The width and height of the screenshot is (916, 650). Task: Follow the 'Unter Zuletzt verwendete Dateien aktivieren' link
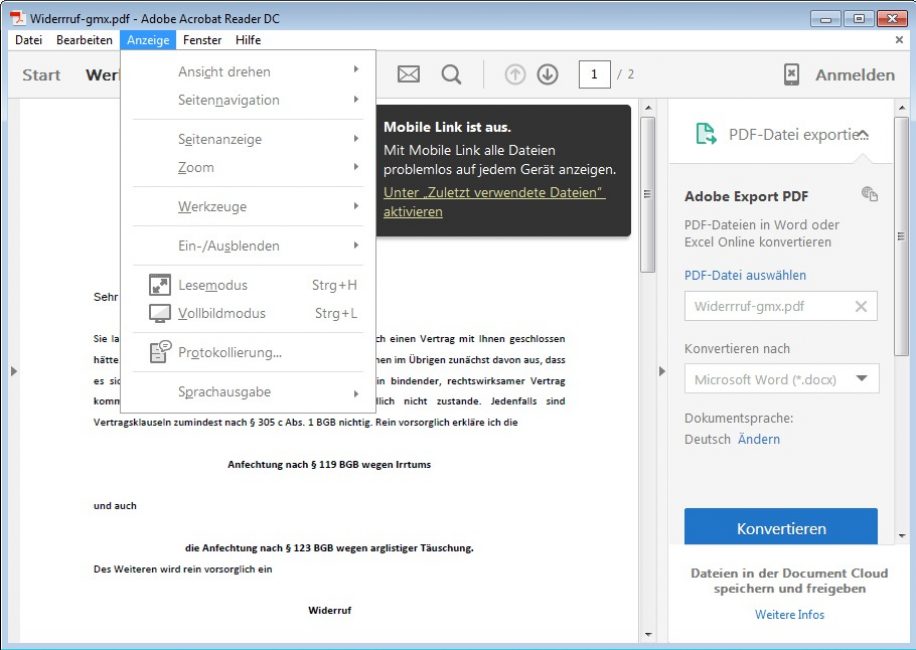pyautogui.click(x=494, y=201)
